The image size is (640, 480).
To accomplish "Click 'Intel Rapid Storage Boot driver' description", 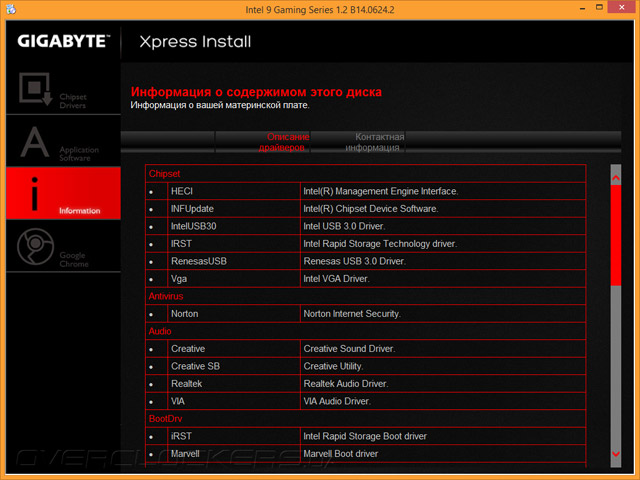I will pos(365,436).
